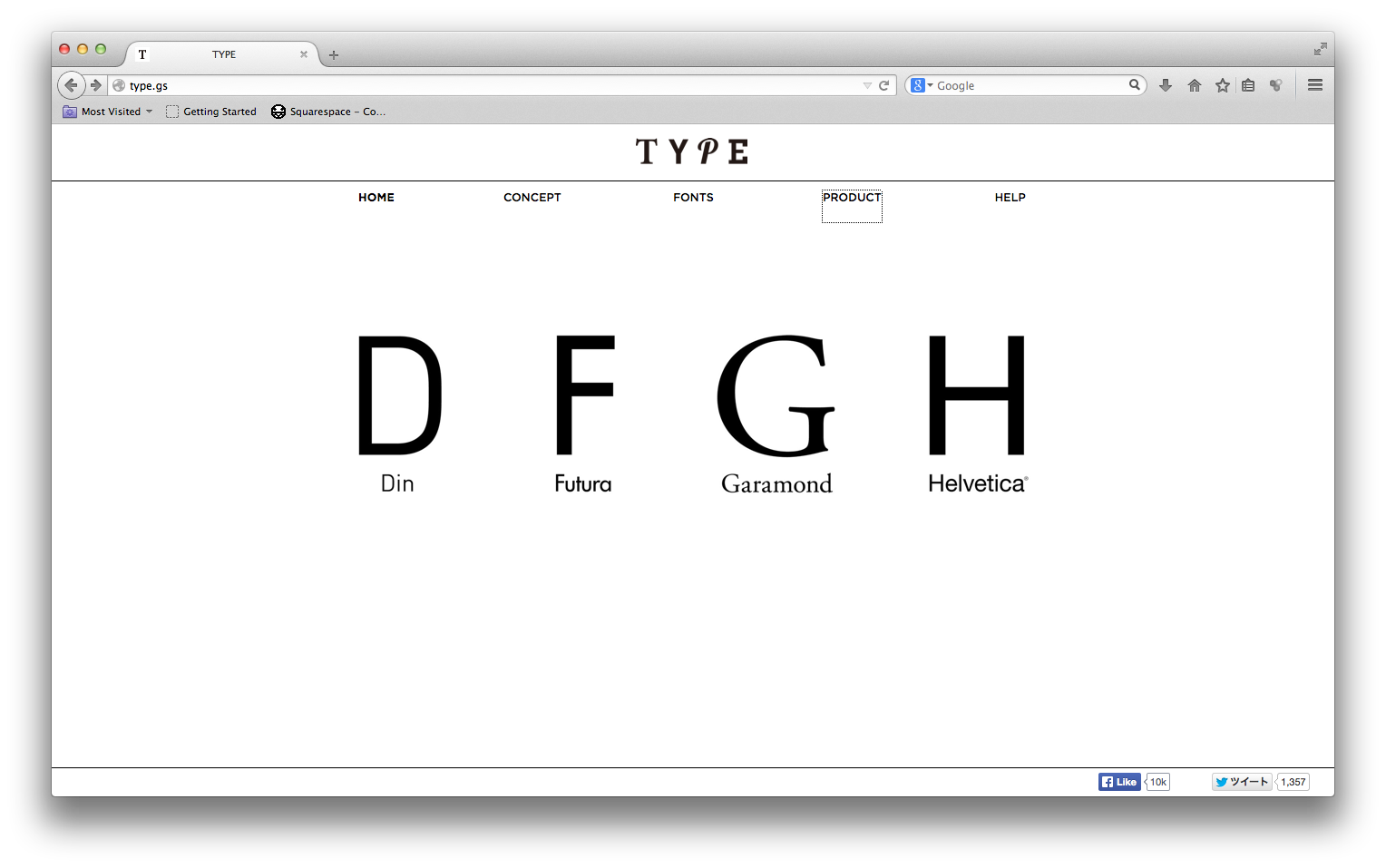The image size is (1386, 868).
Task: Open the Getting Started bookmark
Action: tap(211, 112)
